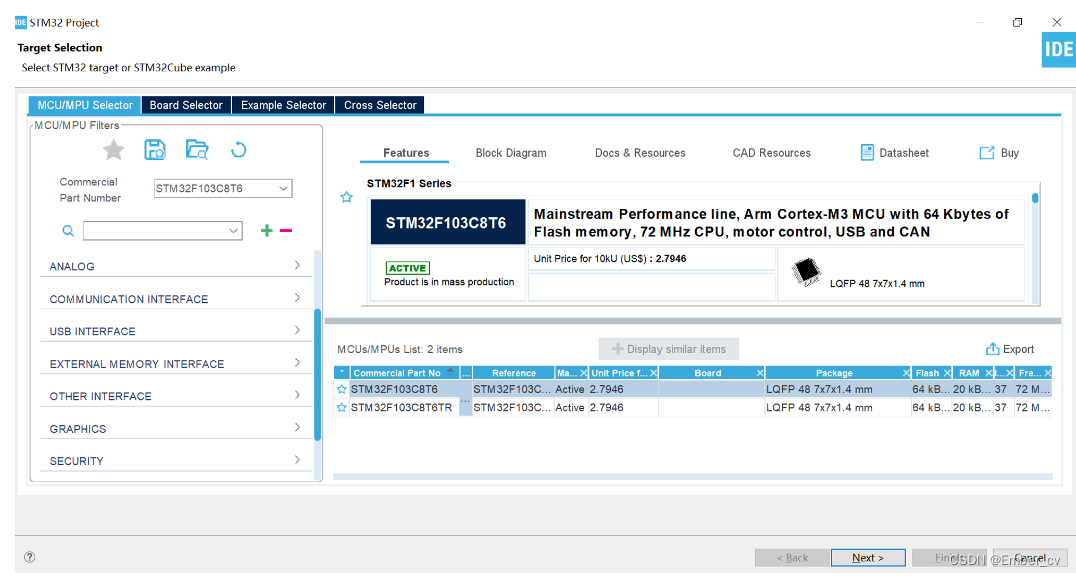Restore down the STM32 Project window
This screenshot has width=1076, height=576.
point(1018,22)
